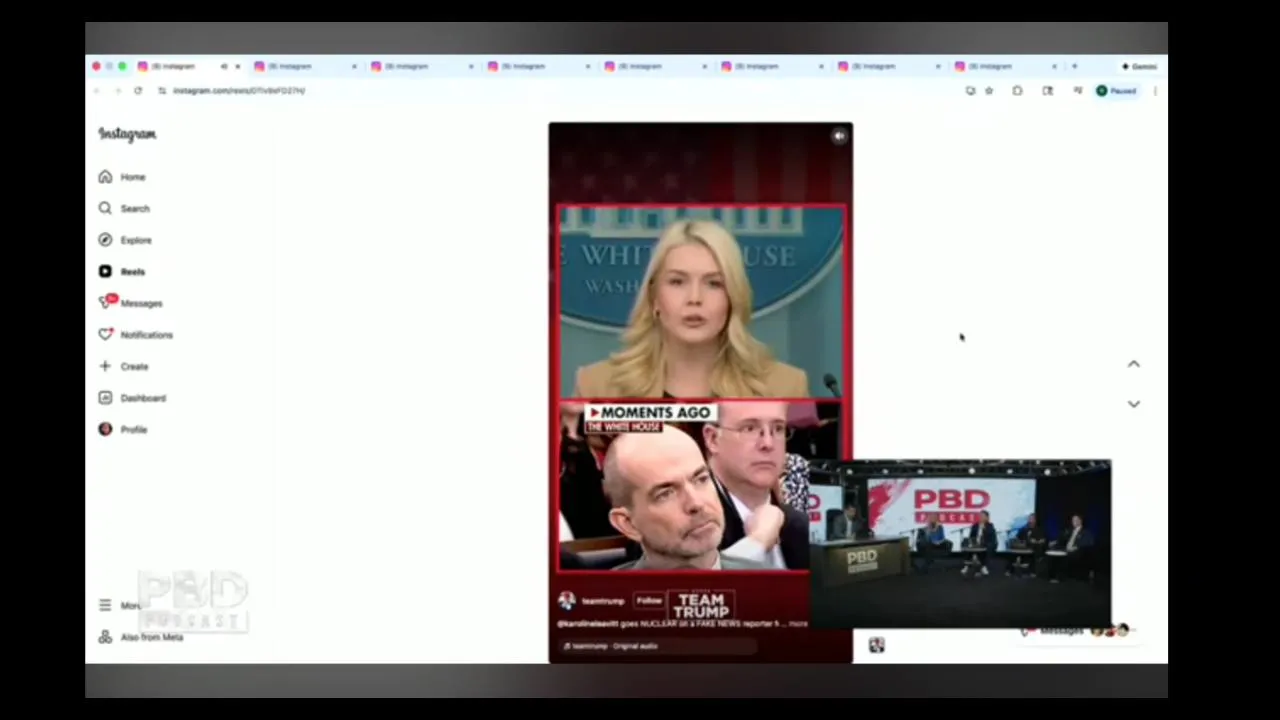This screenshot has width=1280, height=720.
Task: Open a new browser tab with the plus button
Action: coord(1075,66)
